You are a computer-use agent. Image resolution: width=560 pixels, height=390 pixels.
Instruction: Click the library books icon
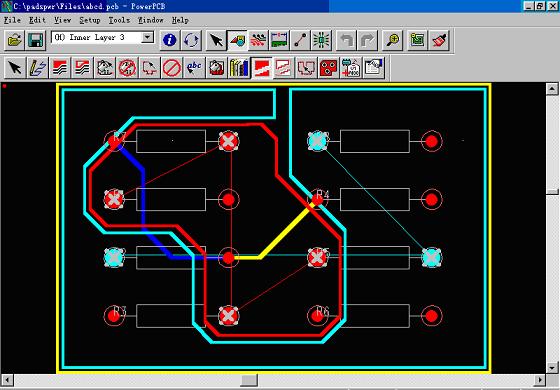pyautogui.click(x=239, y=68)
